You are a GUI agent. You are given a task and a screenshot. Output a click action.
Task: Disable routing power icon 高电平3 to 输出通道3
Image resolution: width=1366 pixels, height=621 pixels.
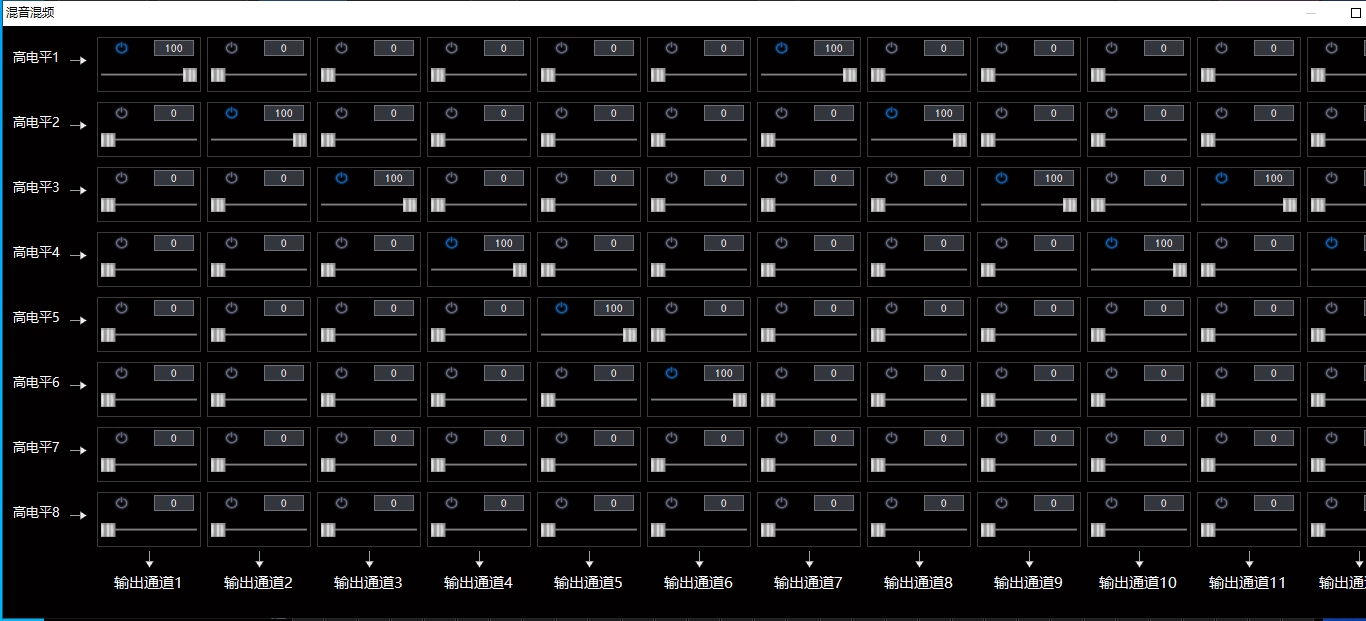tap(341, 178)
